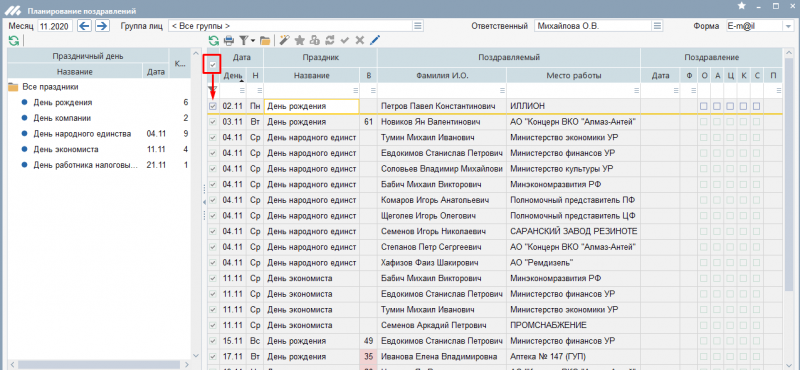Uncheck row of Тумин Михаил Иванович 04.11
Viewport: 800px width, 370px height.
(x=213, y=138)
